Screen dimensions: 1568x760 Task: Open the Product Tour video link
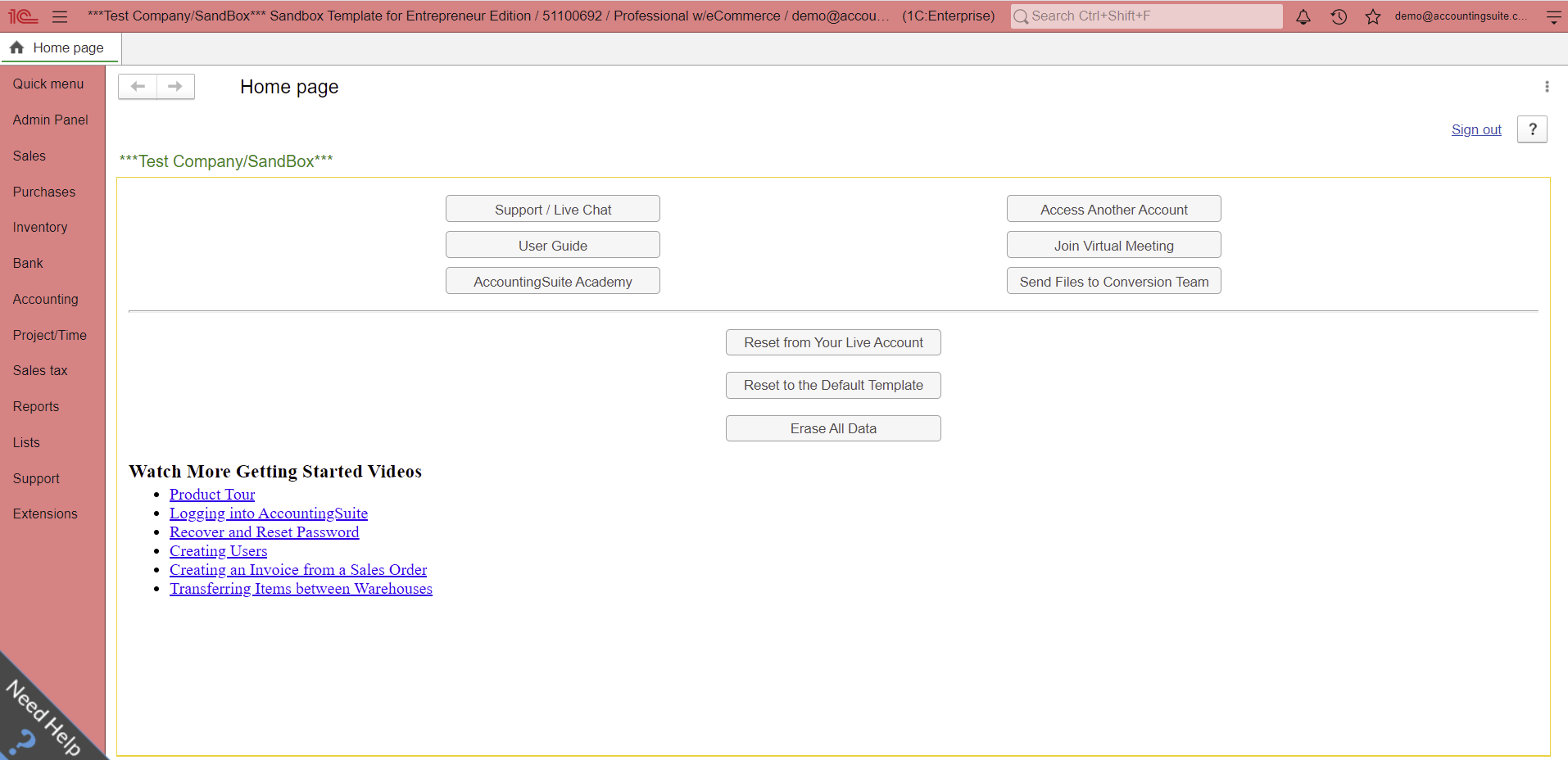pyautogui.click(x=212, y=495)
